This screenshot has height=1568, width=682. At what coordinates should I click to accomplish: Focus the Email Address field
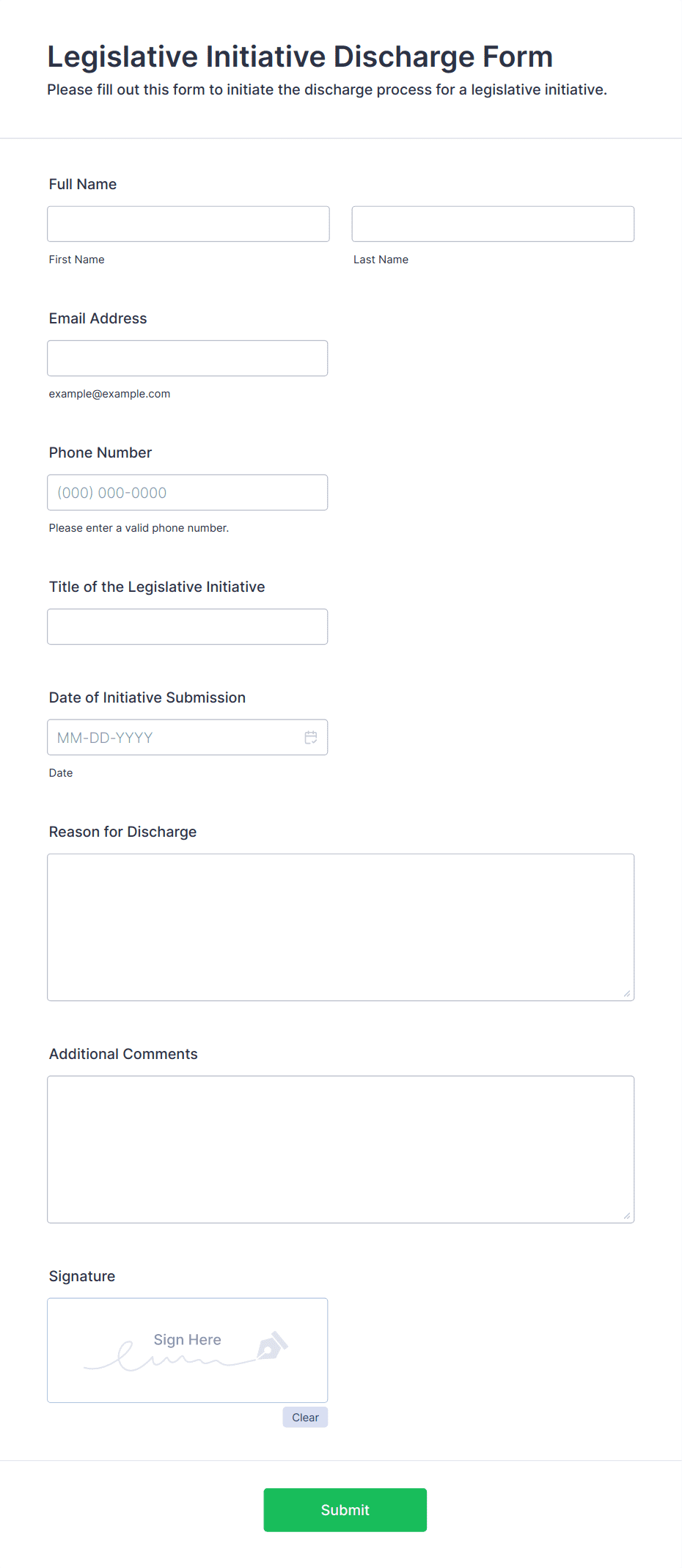click(x=188, y=358)
